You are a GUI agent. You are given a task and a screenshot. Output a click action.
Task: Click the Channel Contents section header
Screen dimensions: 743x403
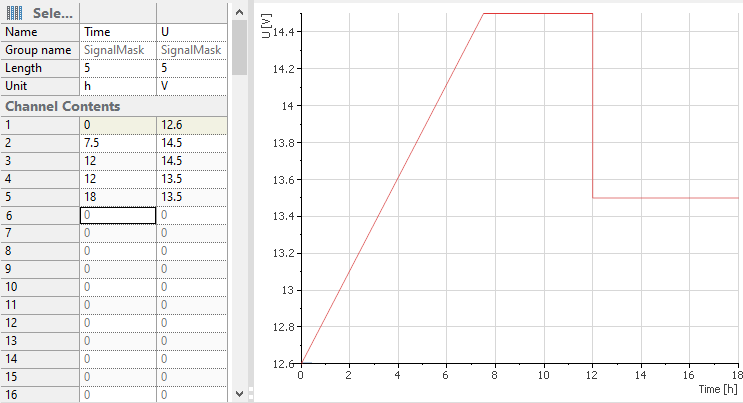(x=63, y=106)
